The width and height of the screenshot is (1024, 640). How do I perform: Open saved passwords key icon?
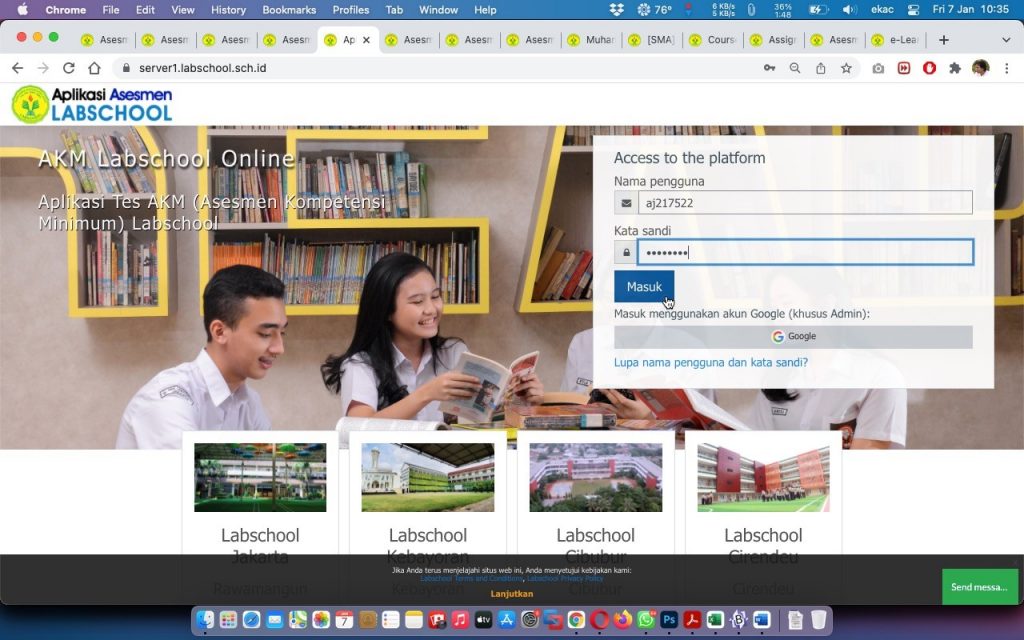[x=769, y=68]
